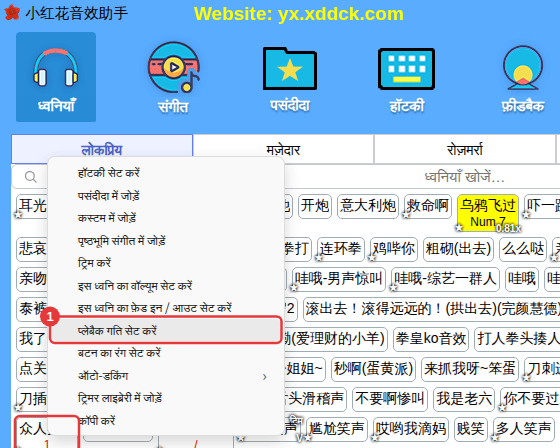Viewport: 560px width, 448px height.
Task: Click favorite star on 多人笑声 button
Action: tap(495, 438)
